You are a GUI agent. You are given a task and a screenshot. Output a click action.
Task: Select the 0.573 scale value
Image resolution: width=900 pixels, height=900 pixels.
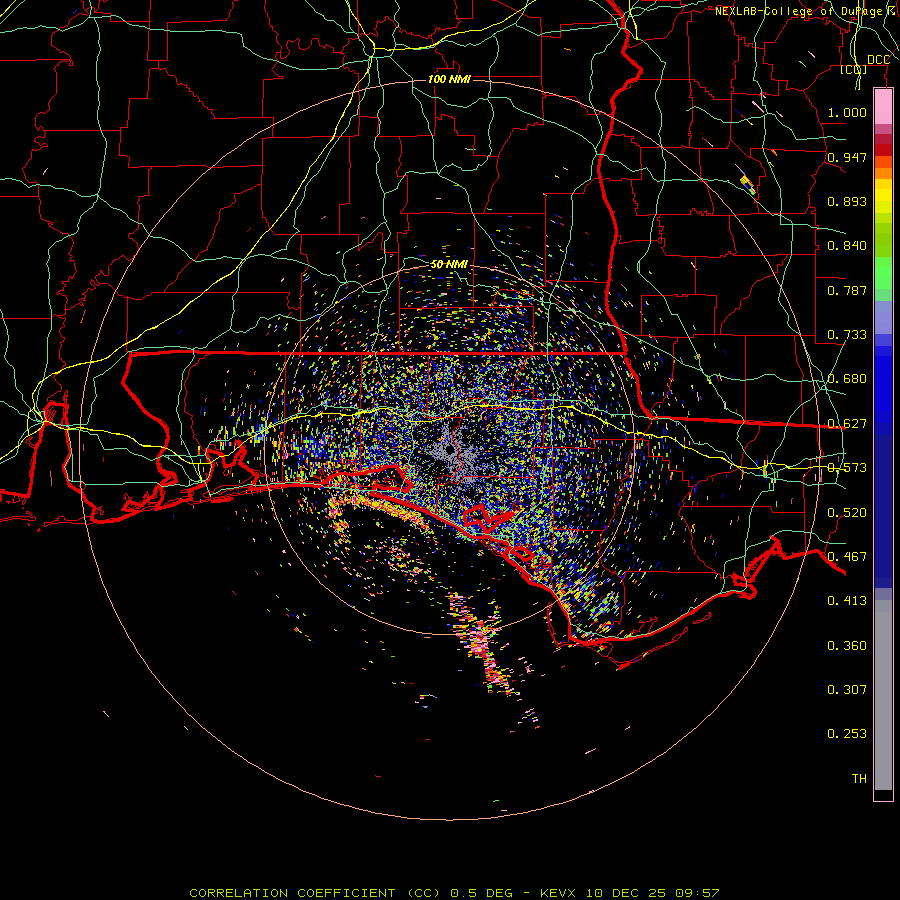(847, 468)
